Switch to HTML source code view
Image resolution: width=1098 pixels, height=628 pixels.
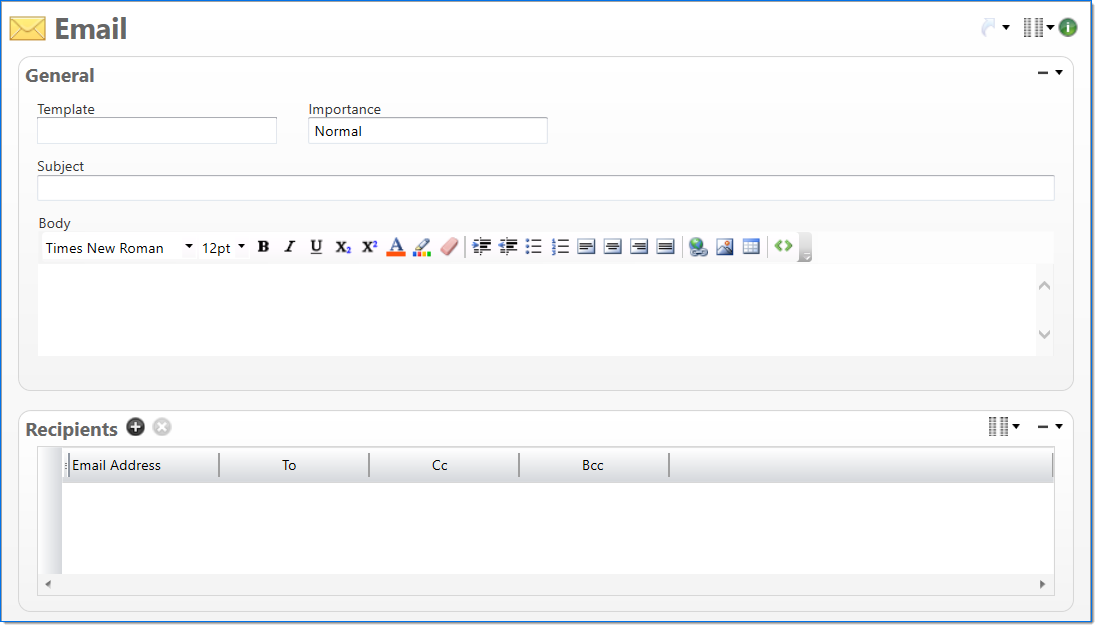pyautogui.click(x=783, y=246)
